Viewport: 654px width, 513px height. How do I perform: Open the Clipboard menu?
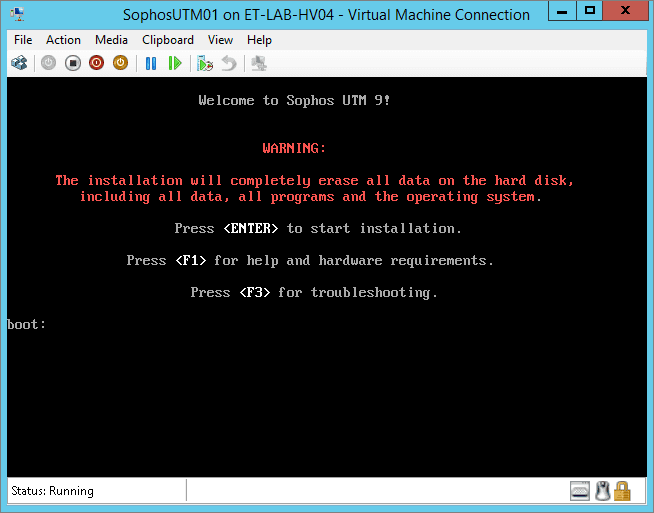click(168, 40)
